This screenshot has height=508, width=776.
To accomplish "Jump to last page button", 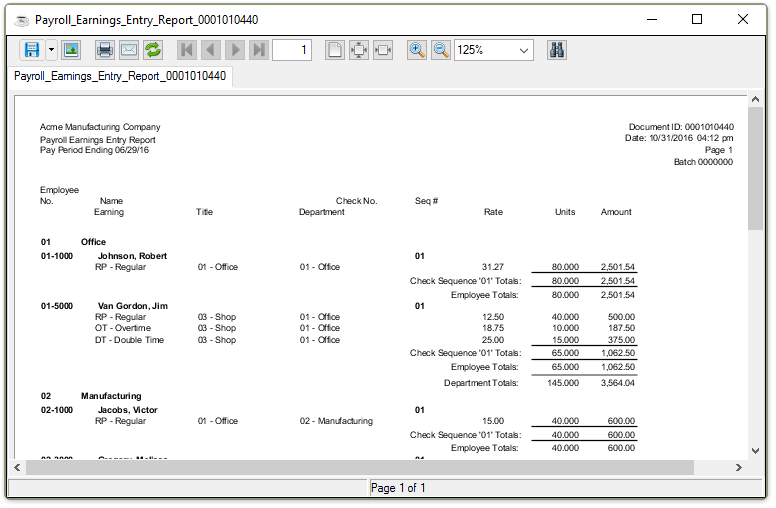I will click(x=259, y=50).
